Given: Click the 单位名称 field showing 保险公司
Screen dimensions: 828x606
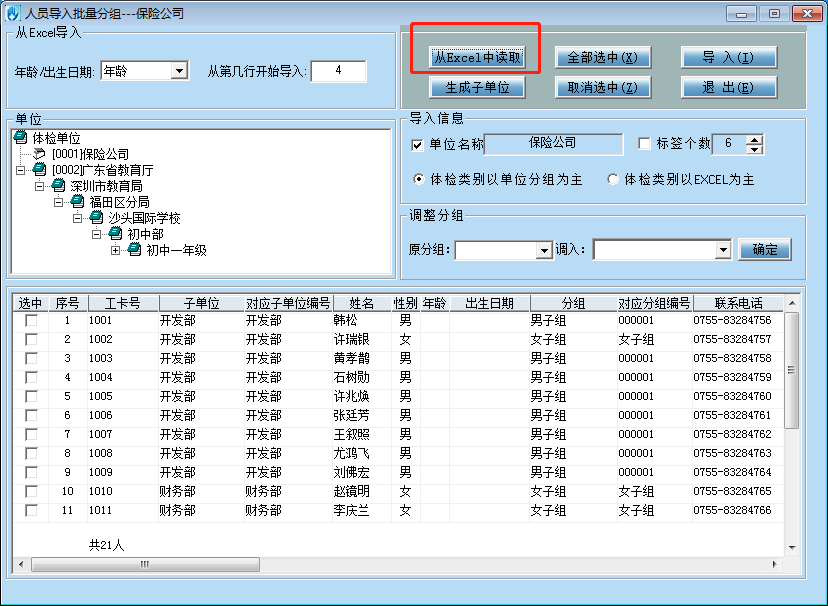Looking at the screenshot, I should click(x=553, y=144).
